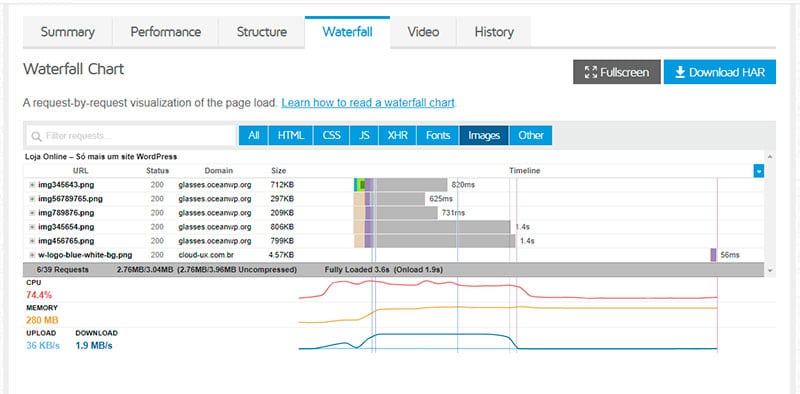
Task: Click the URL column header
Action: [x=81, y=171]
